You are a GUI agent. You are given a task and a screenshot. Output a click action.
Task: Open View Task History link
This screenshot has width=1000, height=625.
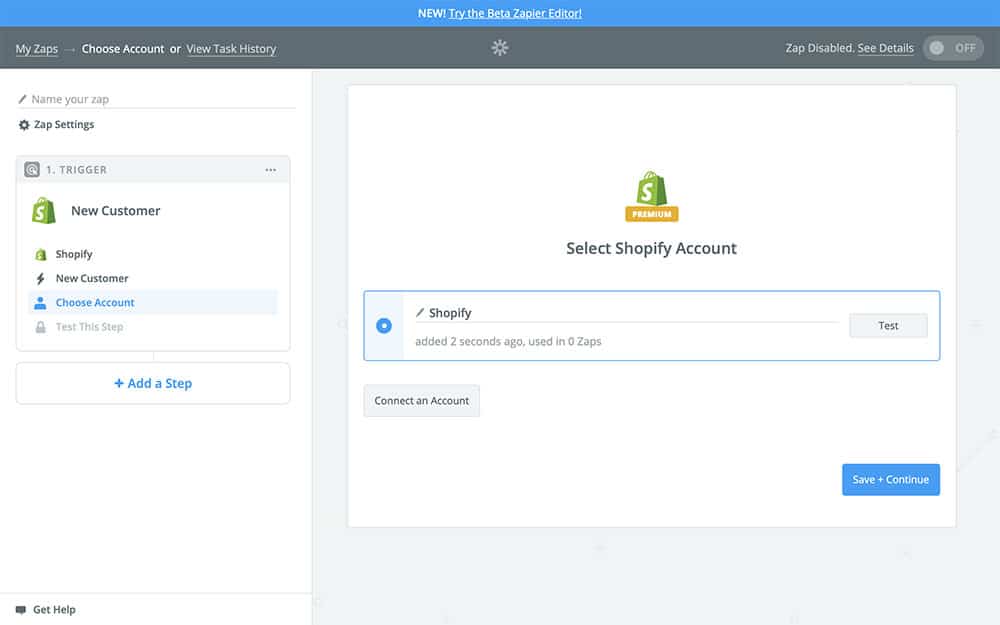(231, 49)
